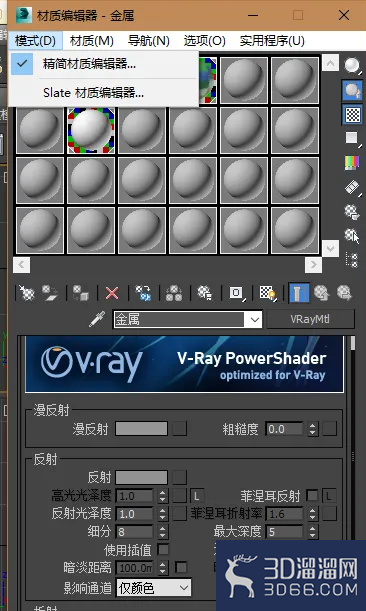Click Put Material to Scene icon

50,293
